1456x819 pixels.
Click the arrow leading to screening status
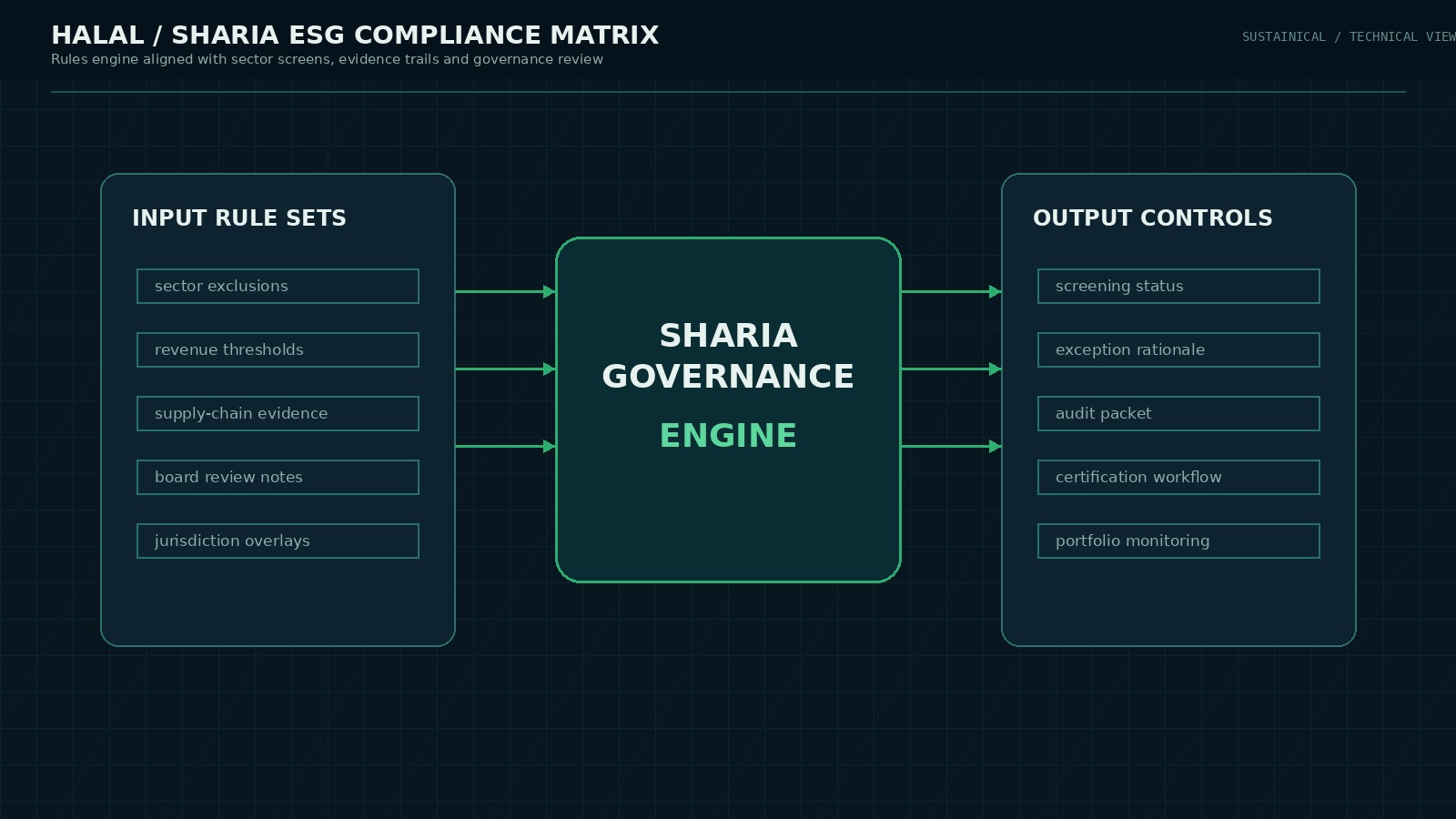click(949, 292)
